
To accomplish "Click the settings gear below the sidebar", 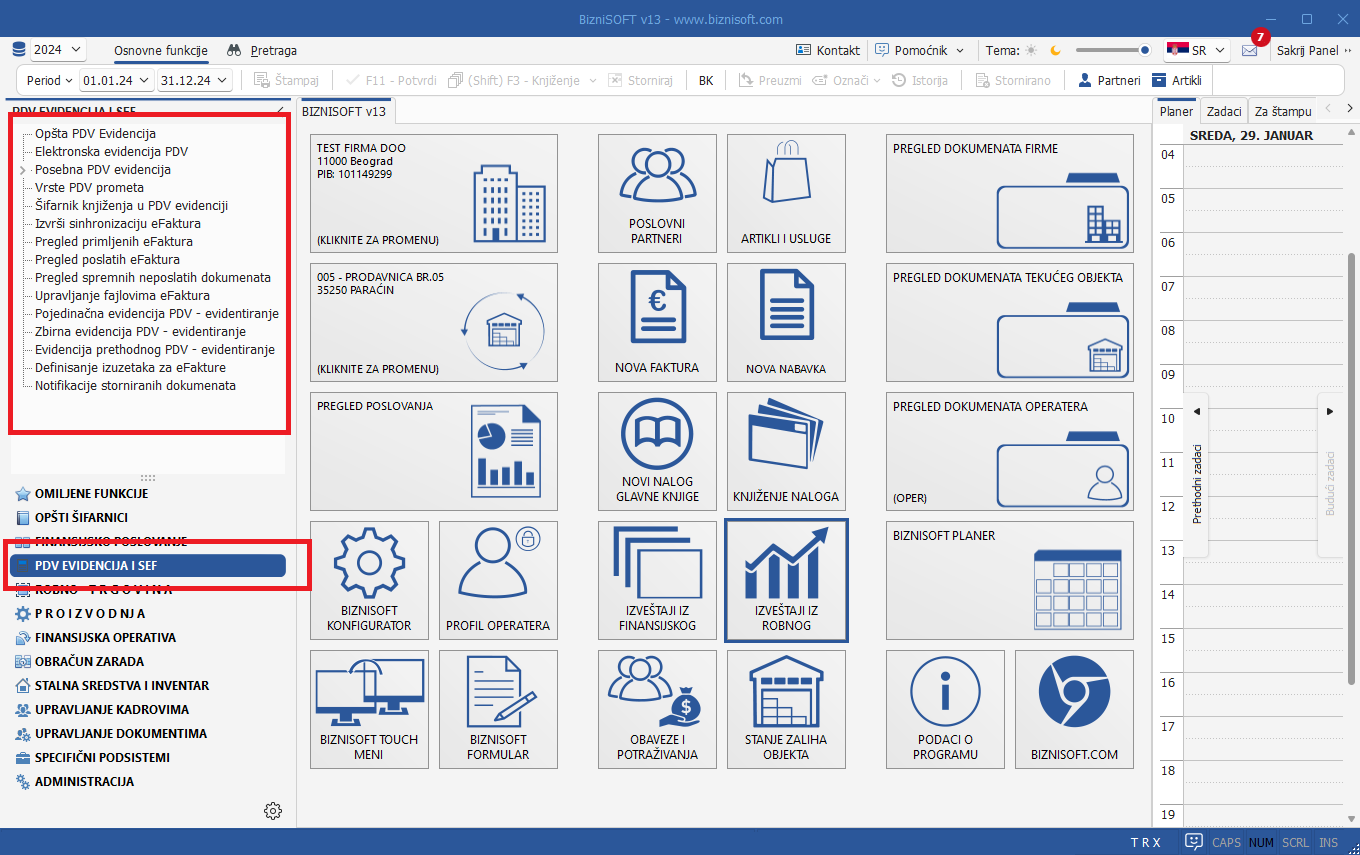I will pyautogui.click(x=272, y=810).
